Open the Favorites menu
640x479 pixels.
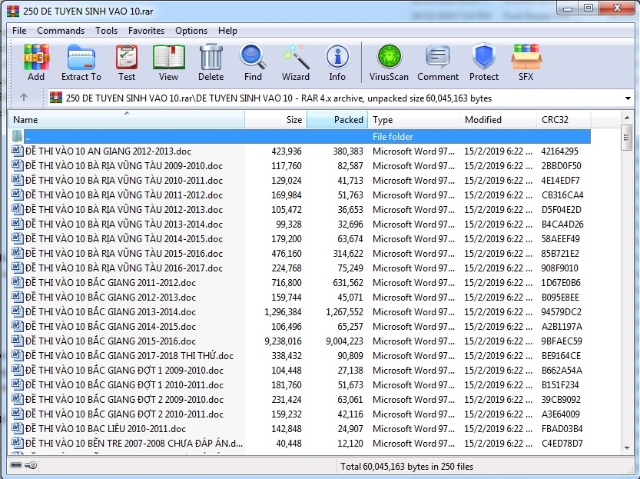point(146,31)
